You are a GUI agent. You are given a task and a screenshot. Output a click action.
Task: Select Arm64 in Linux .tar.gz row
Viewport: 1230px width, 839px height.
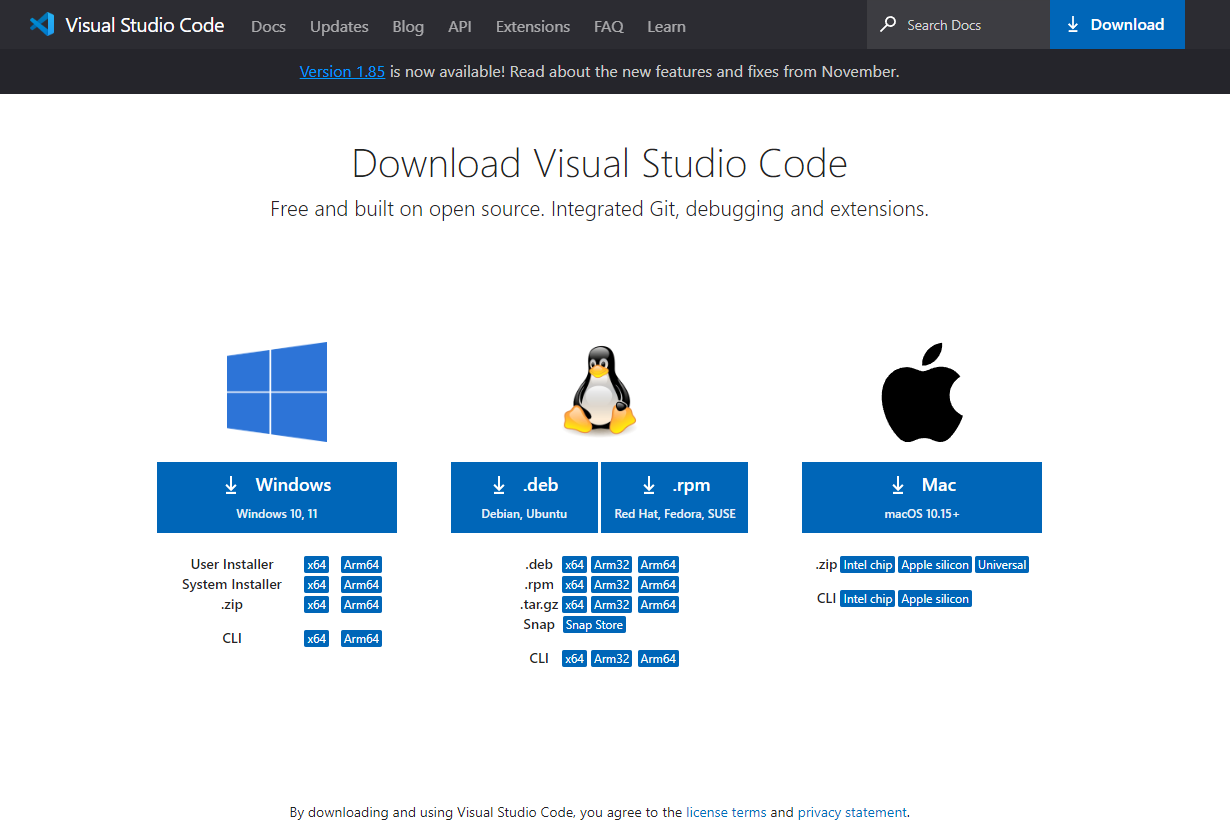coord(658,605)
